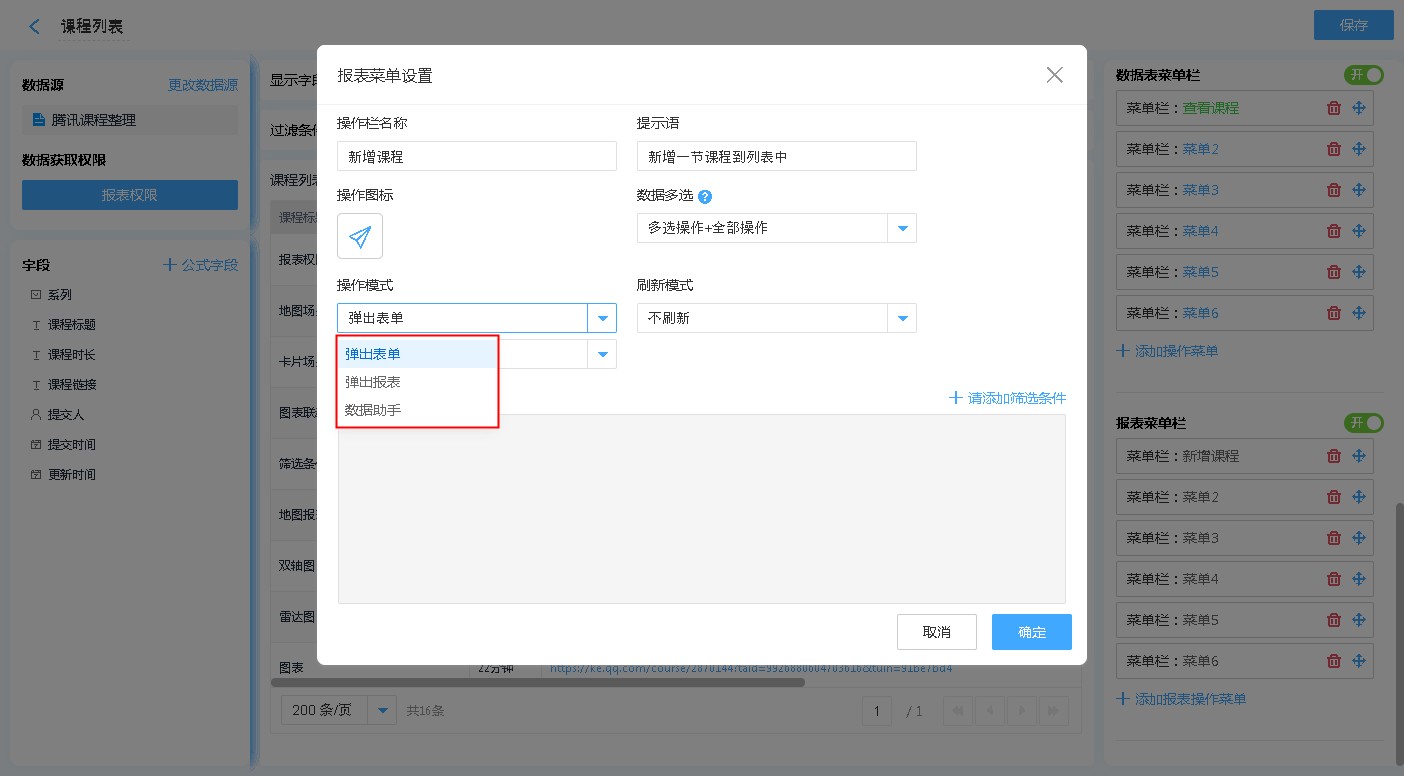Image resolution: width=1404 pixels, height=776 pixels.
Task: Go to the last page of the table
Action: (x=1052, y=711)
